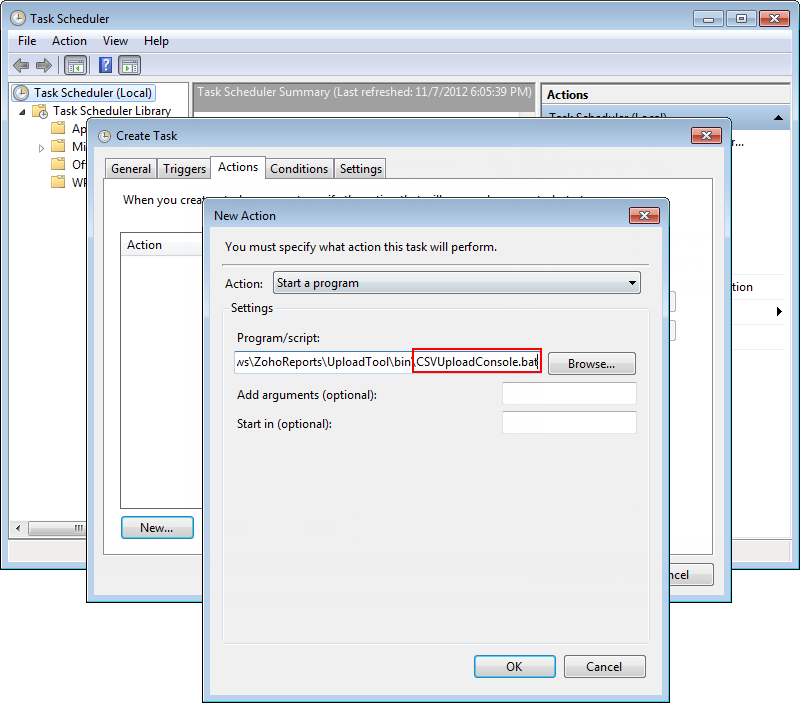Screen dimensions: 800x724
Task: Click the New... button in Create Task
Action: click(x=157, y=528)
